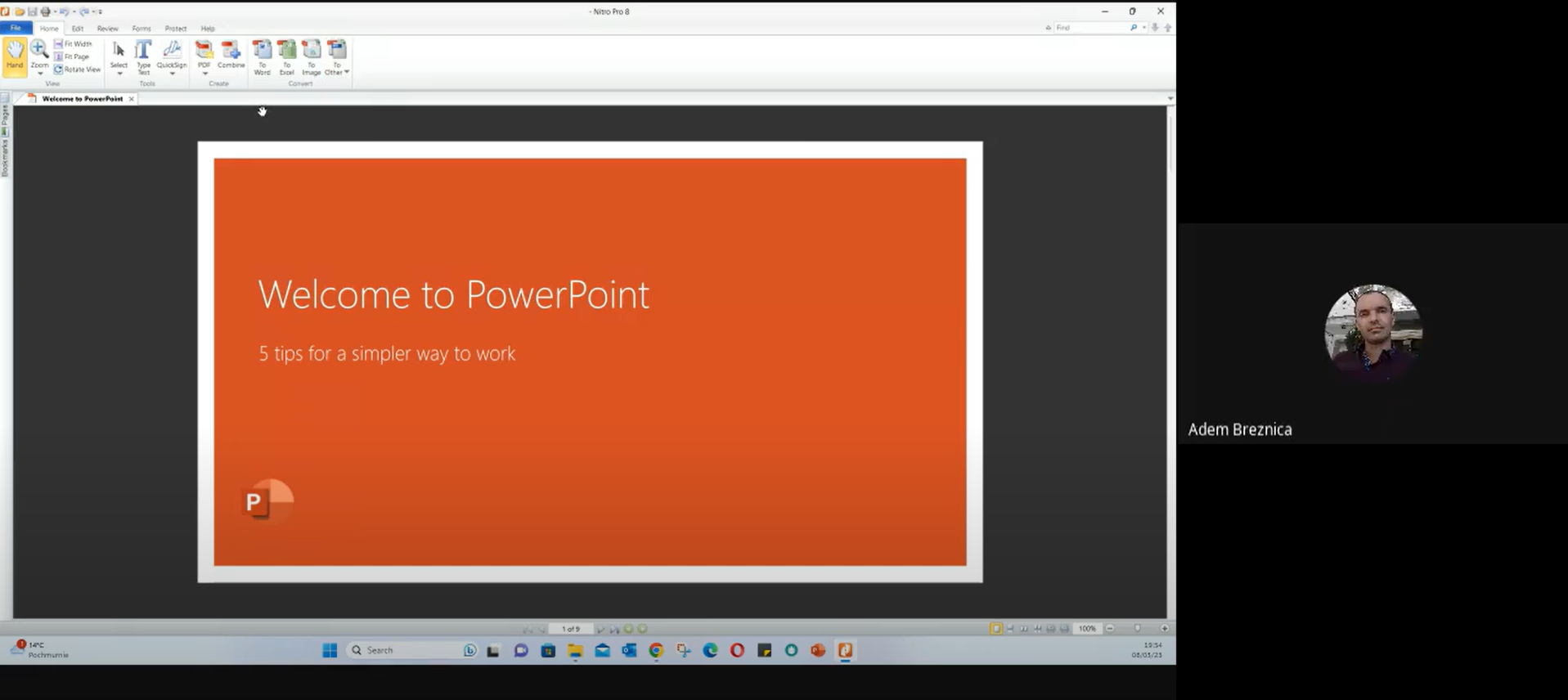The image size is (1568, 700).
Task: Apply Fit Page view
Action: [72, 56]
